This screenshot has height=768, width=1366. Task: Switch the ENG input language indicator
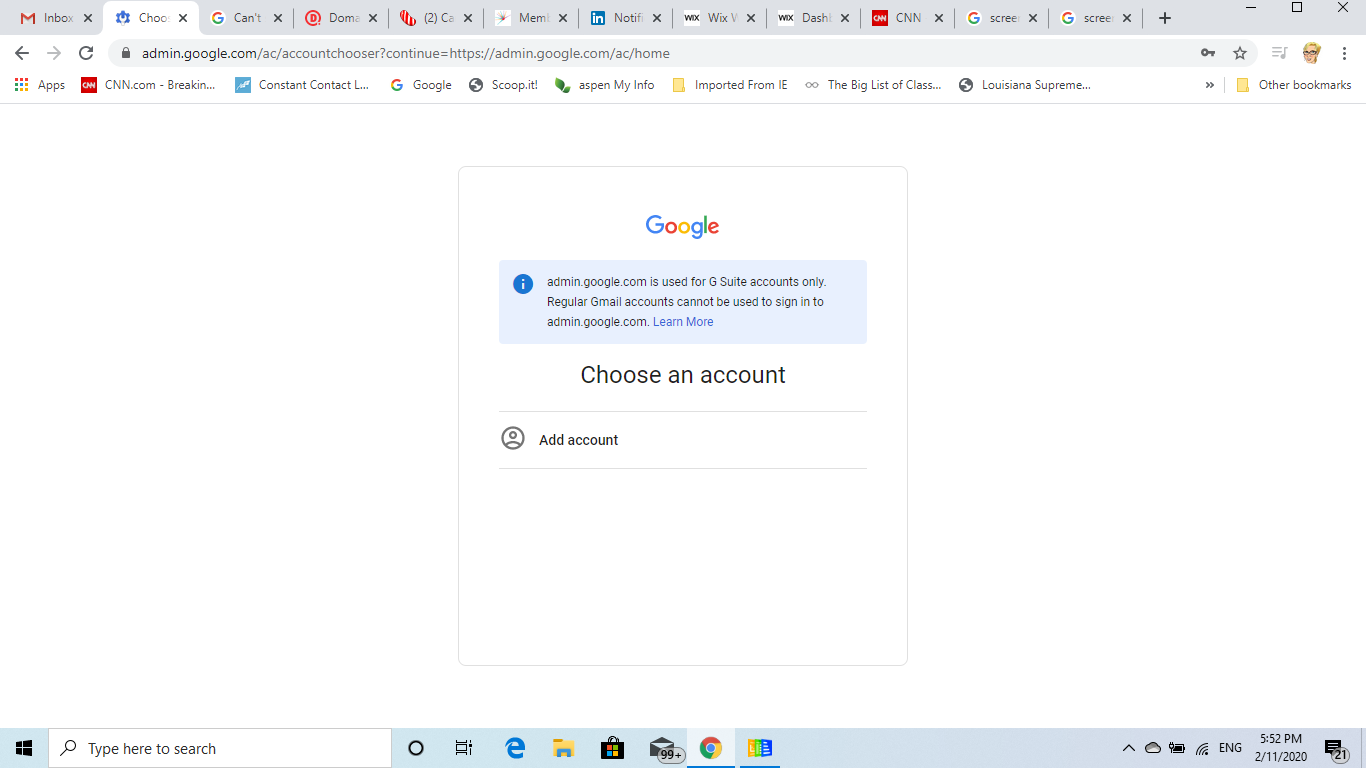coord(1230,748)
